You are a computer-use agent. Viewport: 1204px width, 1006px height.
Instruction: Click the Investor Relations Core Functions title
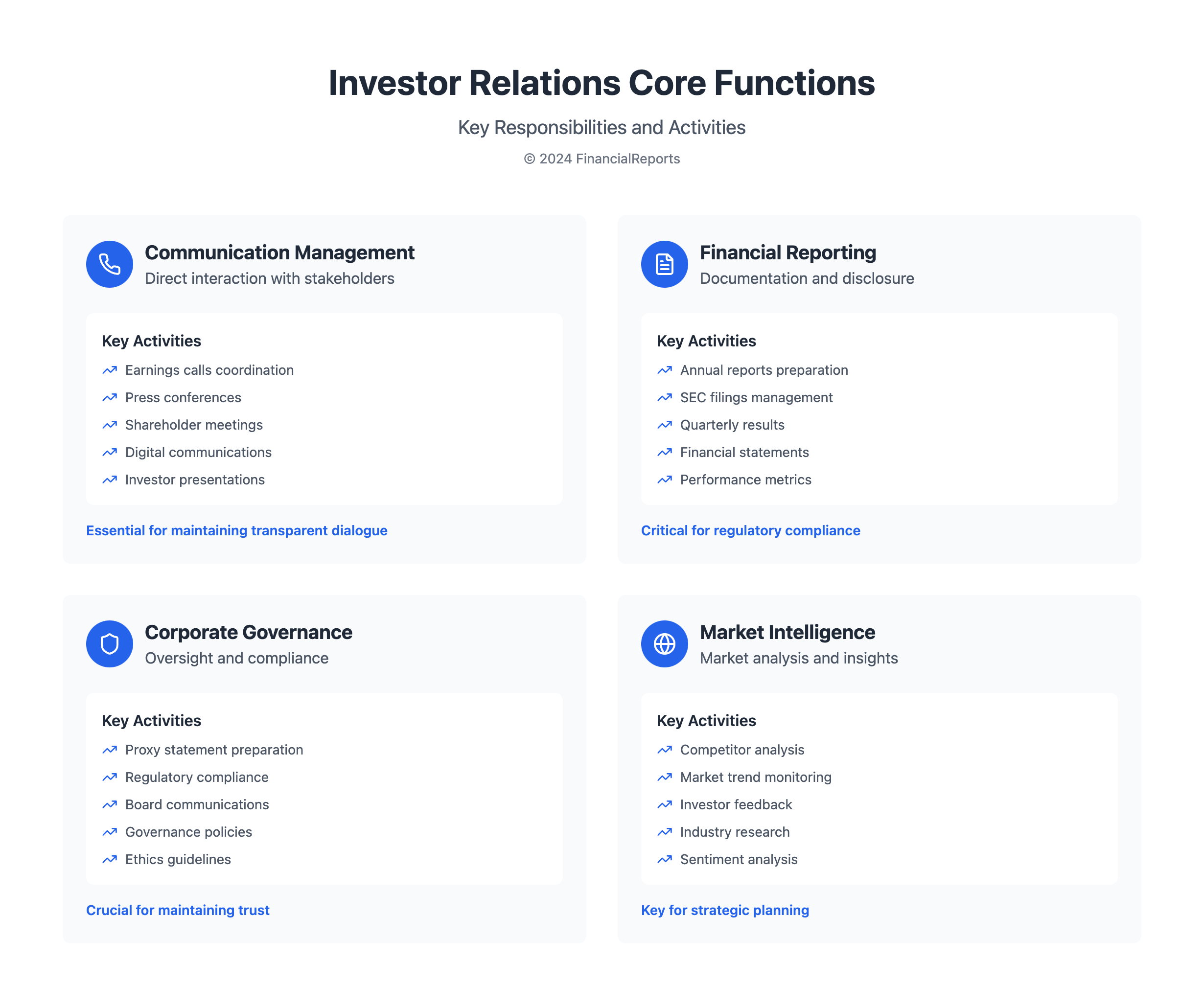tap(602, 83)
